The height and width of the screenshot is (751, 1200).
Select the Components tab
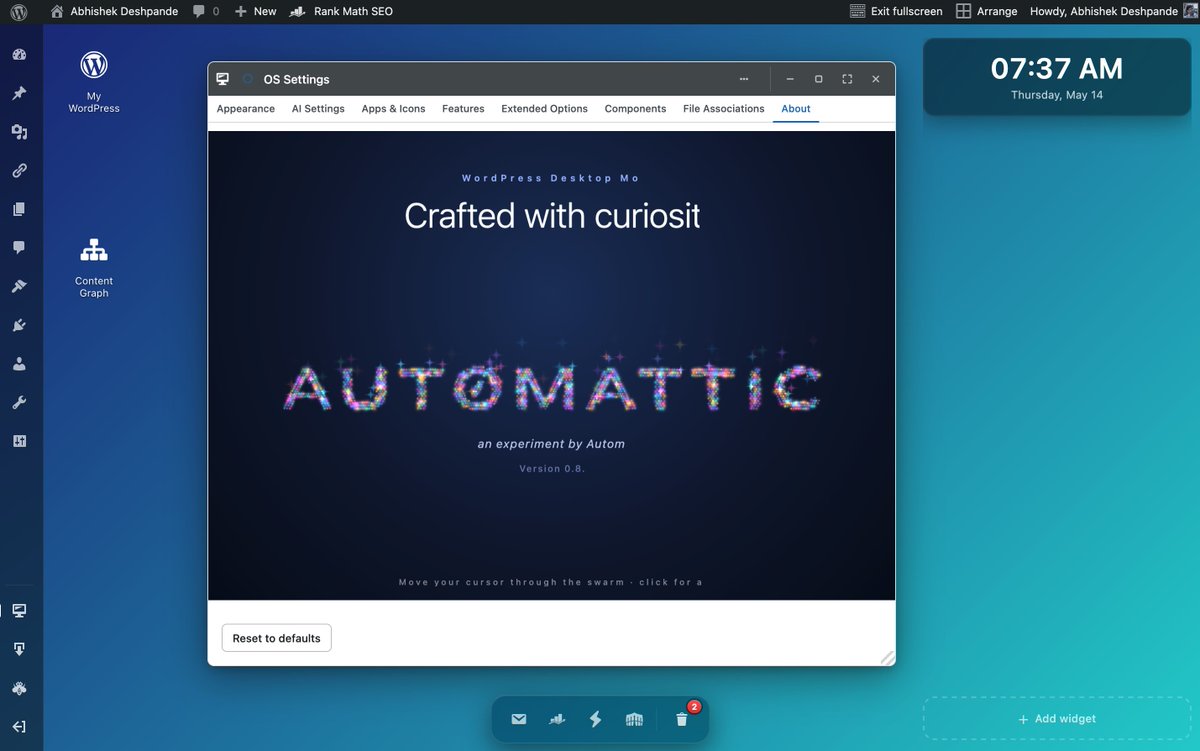tap(635, 108)
